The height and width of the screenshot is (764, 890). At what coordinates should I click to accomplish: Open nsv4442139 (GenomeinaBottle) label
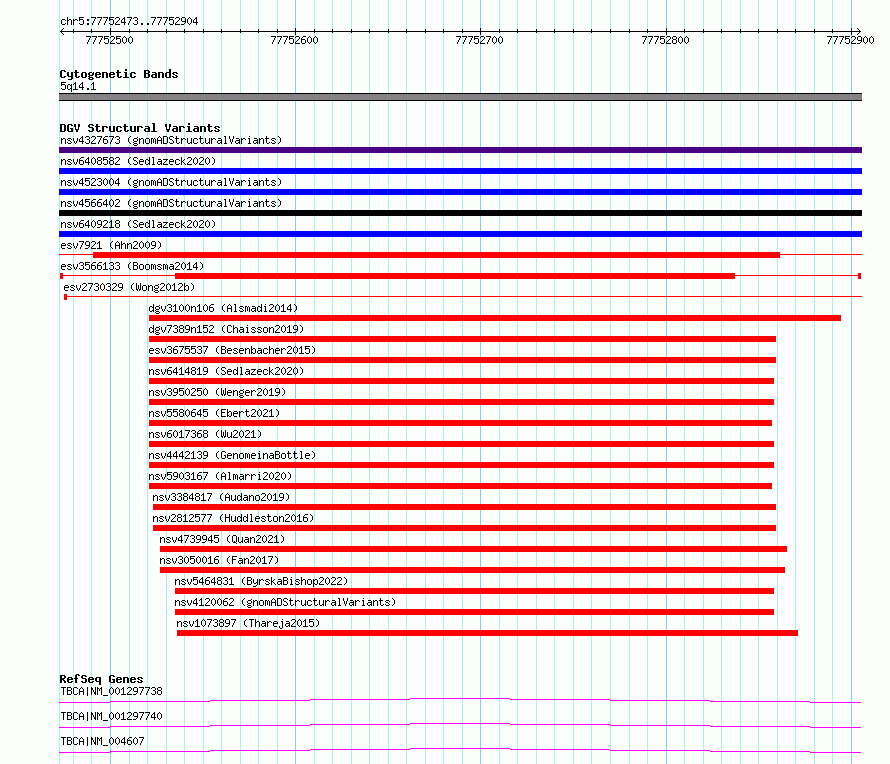point(232,455)
